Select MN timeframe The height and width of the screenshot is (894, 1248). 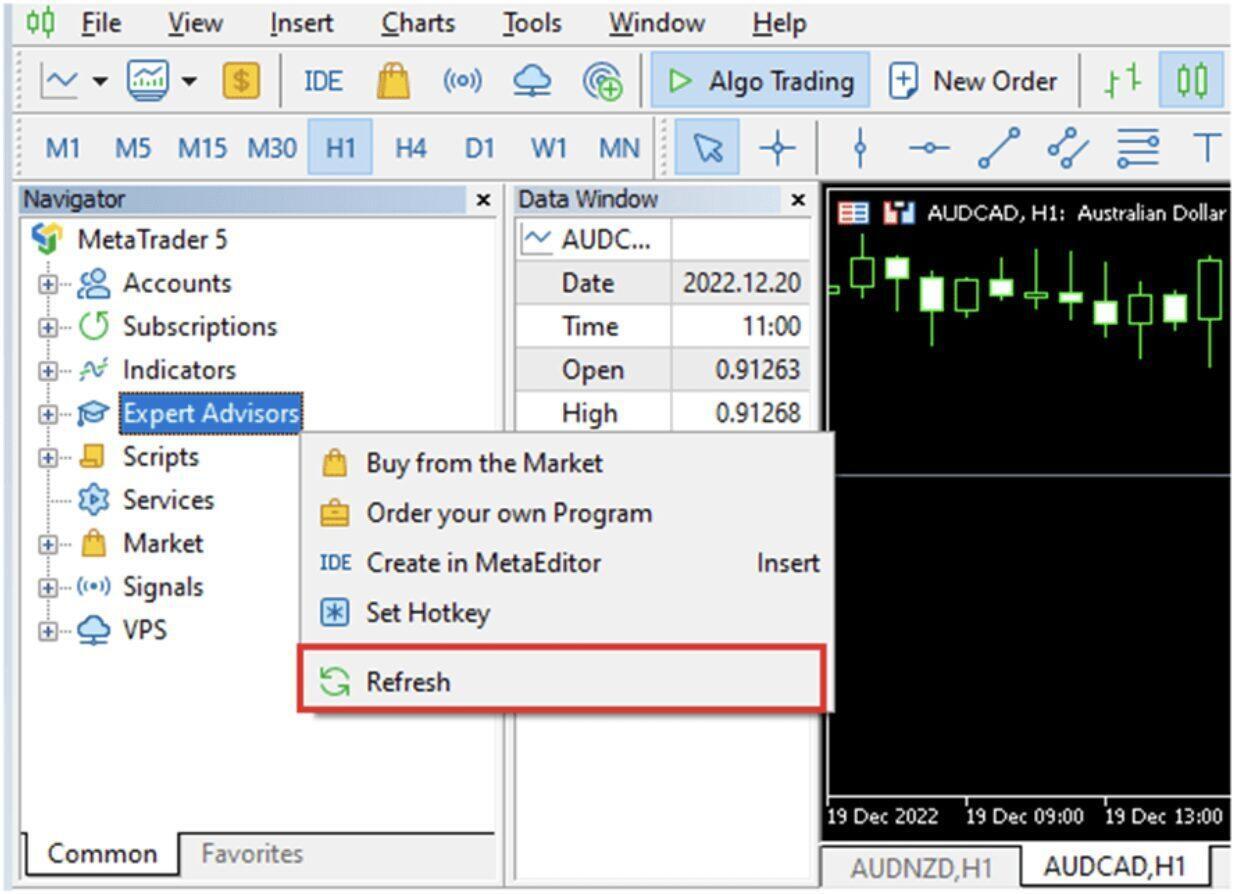pyautogui.click(x=619, y=149)
